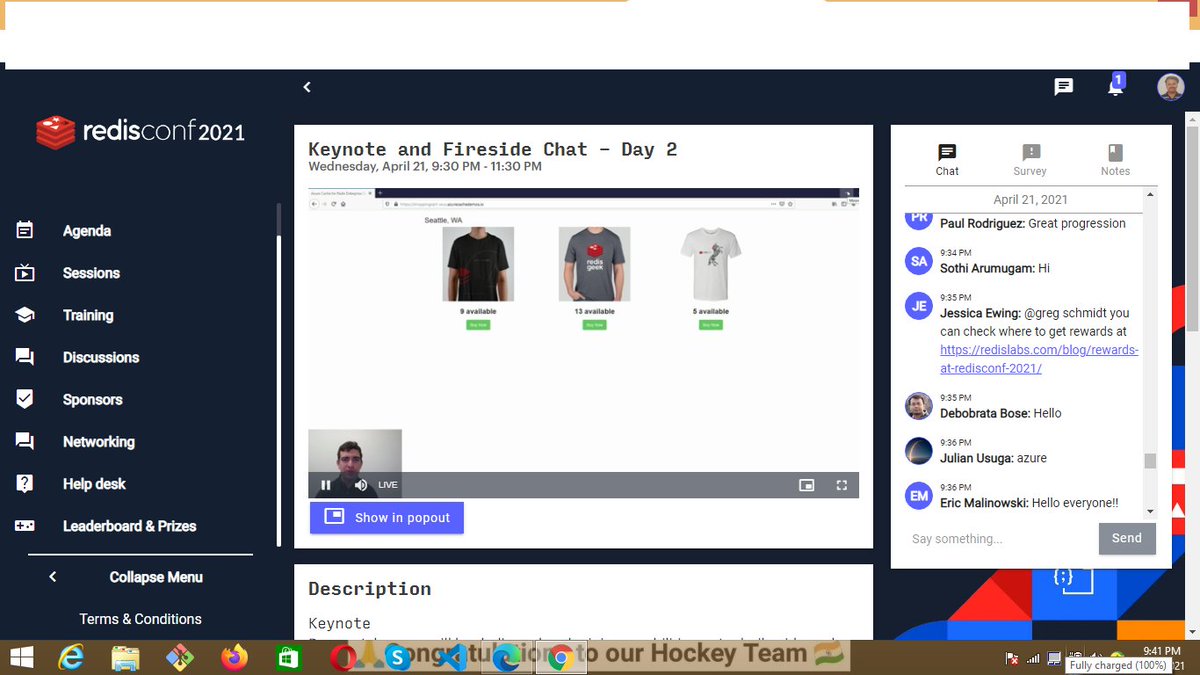Collapse the side menu
This screenshot has width=1200, height=675.
[x=126, y=577]
